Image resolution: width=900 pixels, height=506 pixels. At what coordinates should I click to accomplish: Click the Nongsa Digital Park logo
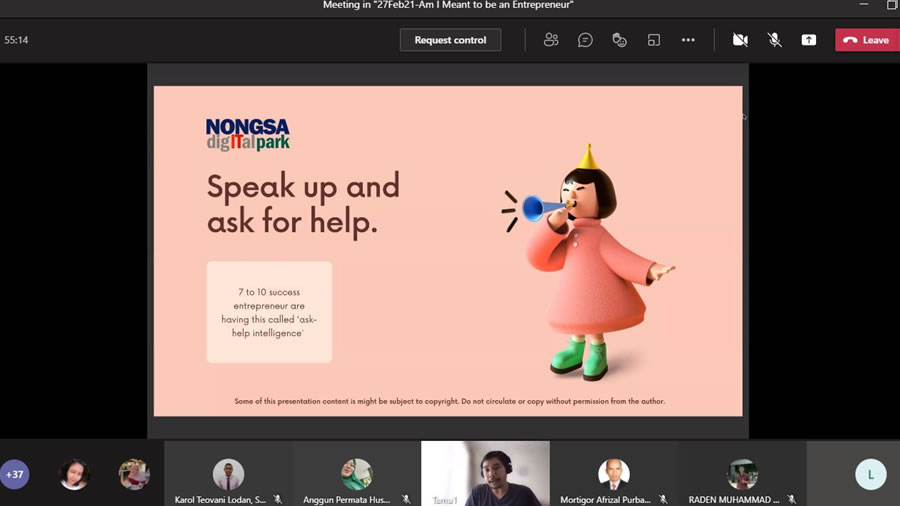click(x=247, y=135)
